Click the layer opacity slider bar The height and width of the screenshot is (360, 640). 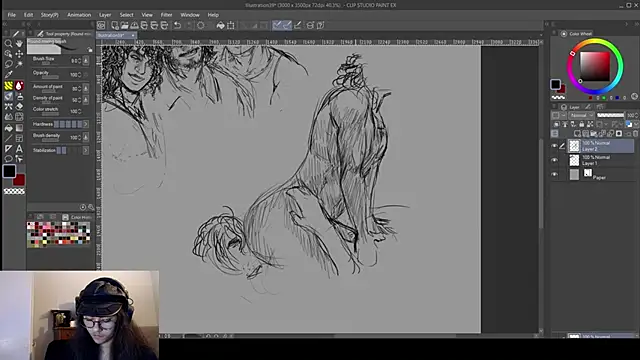[x=611, y=116]
